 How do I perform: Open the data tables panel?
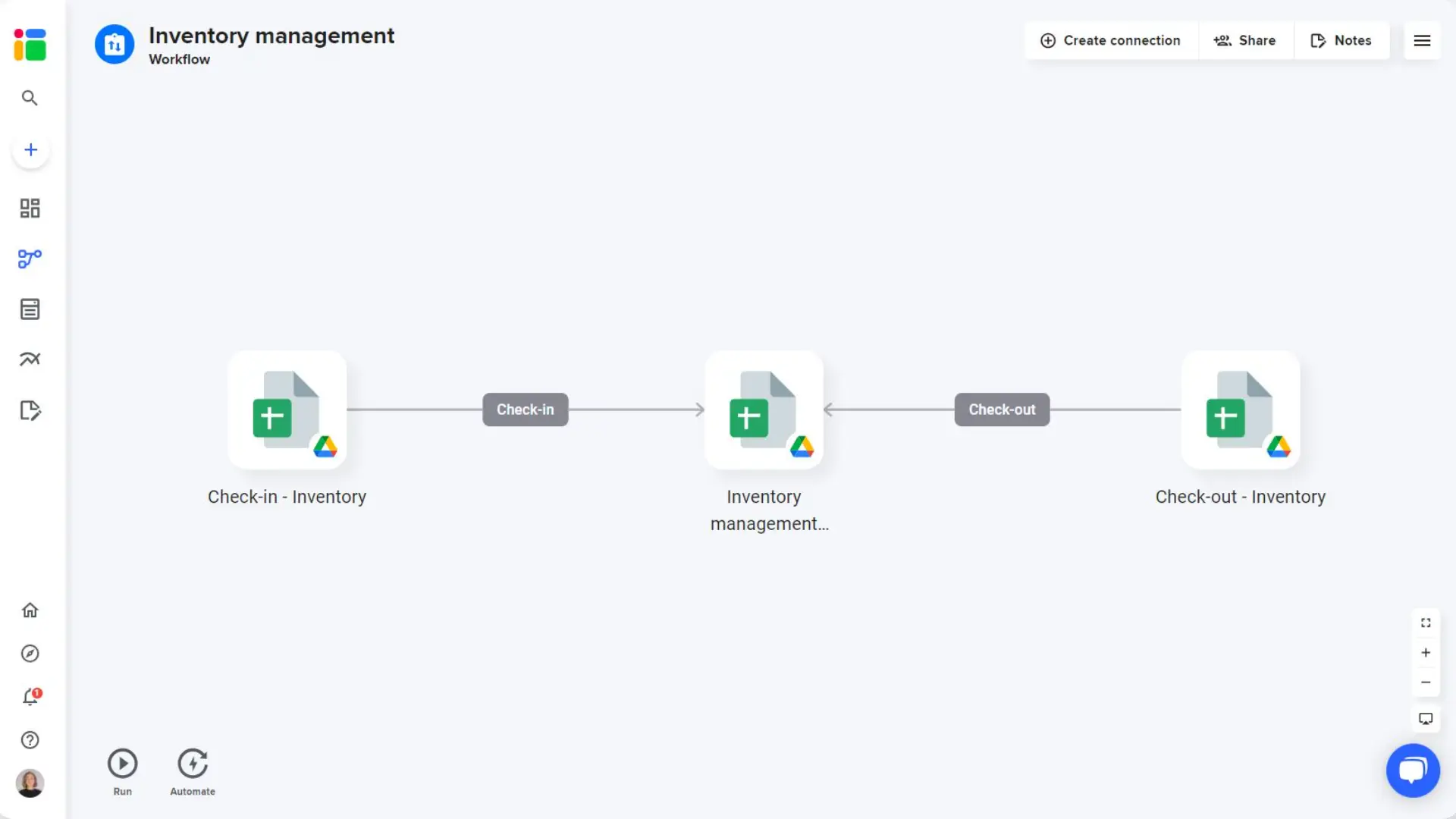[30, 309]
